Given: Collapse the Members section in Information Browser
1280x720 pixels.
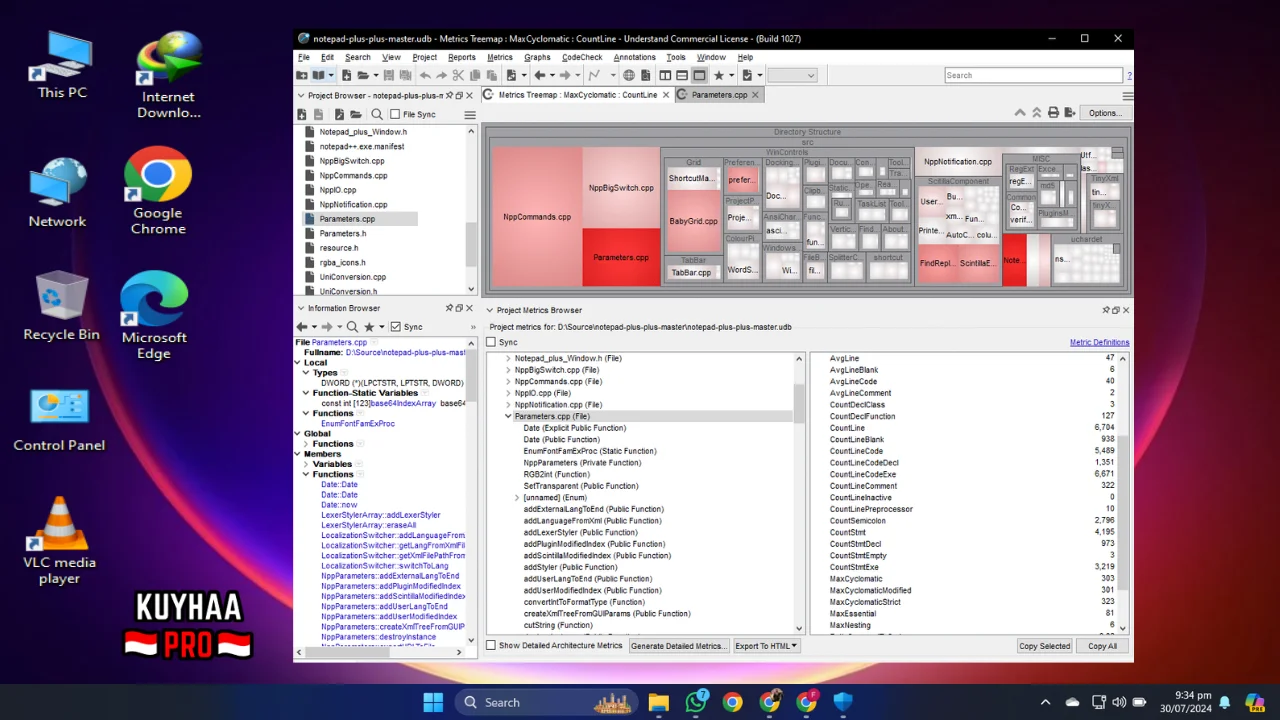Looking at the screenshot, I should coord(298,454).
